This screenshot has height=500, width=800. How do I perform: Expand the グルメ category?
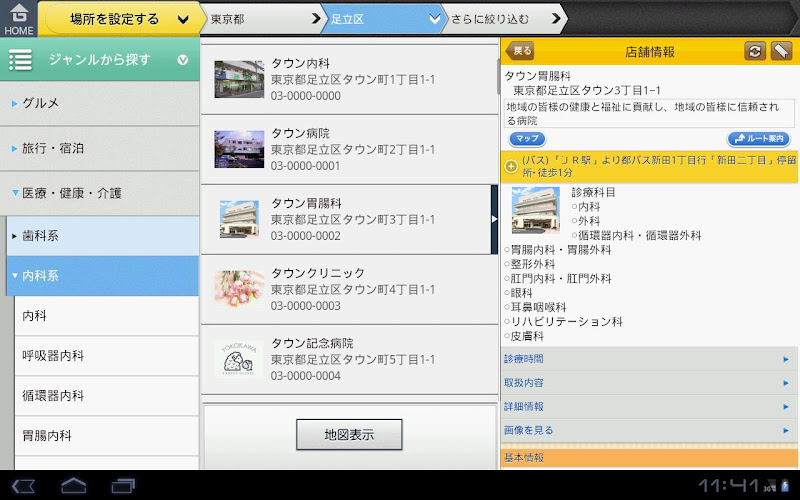point(99,104)
